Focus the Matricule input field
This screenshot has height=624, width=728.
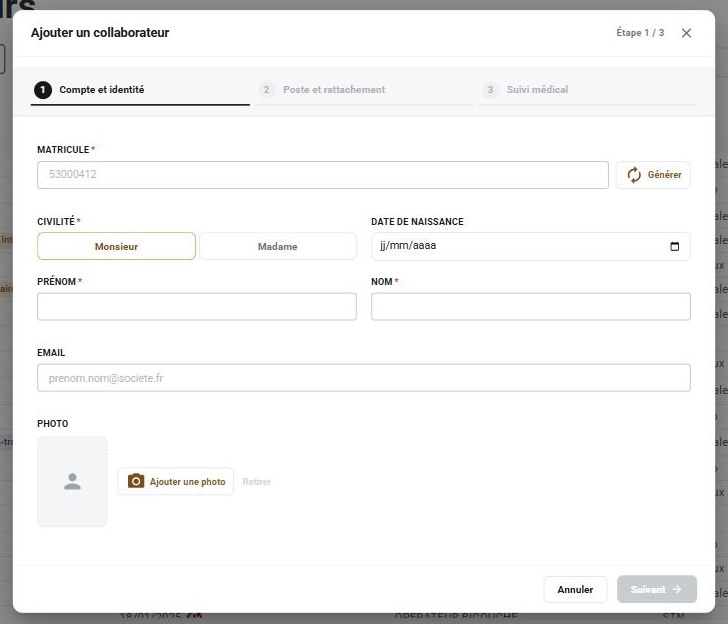point(323,175)
